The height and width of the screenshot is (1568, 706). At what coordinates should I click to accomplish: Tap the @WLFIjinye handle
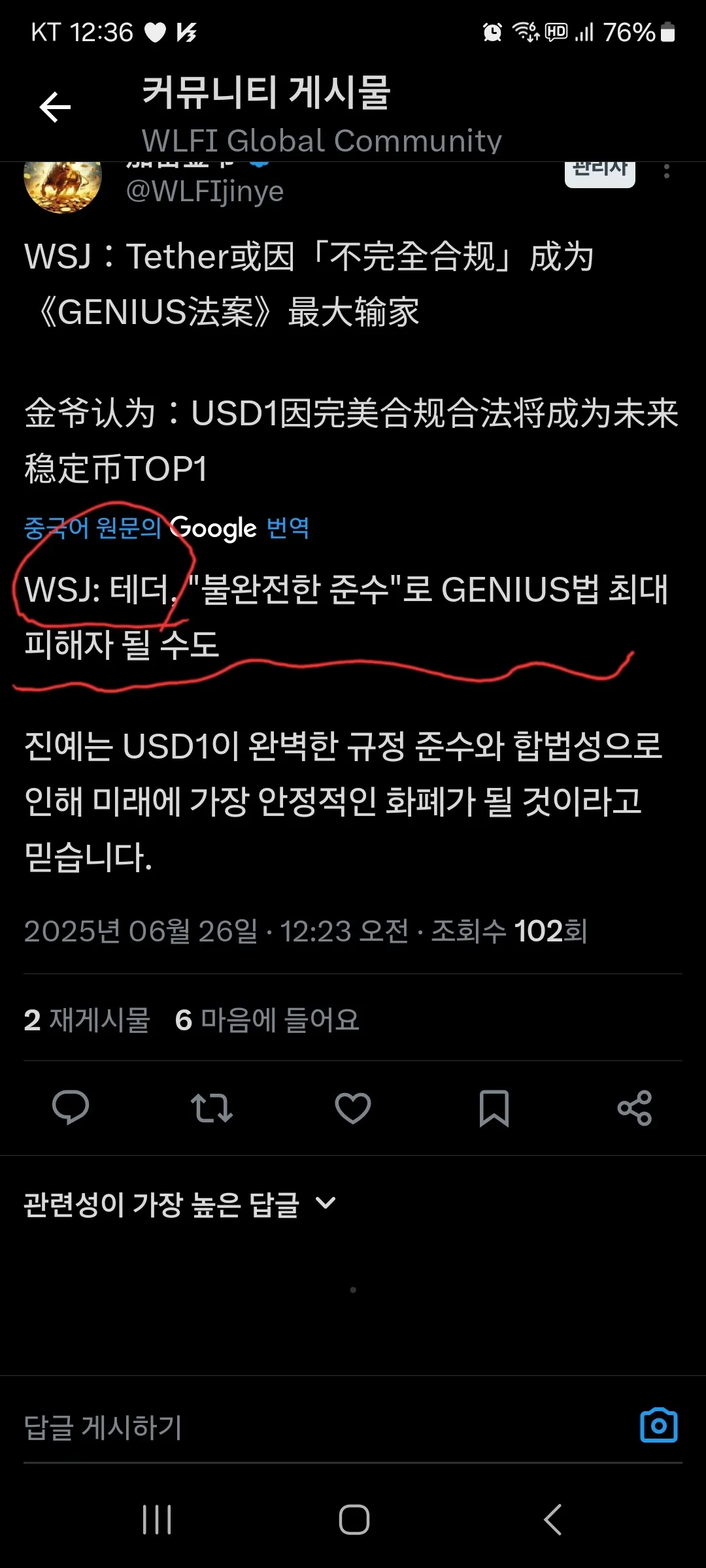[205, 192]
